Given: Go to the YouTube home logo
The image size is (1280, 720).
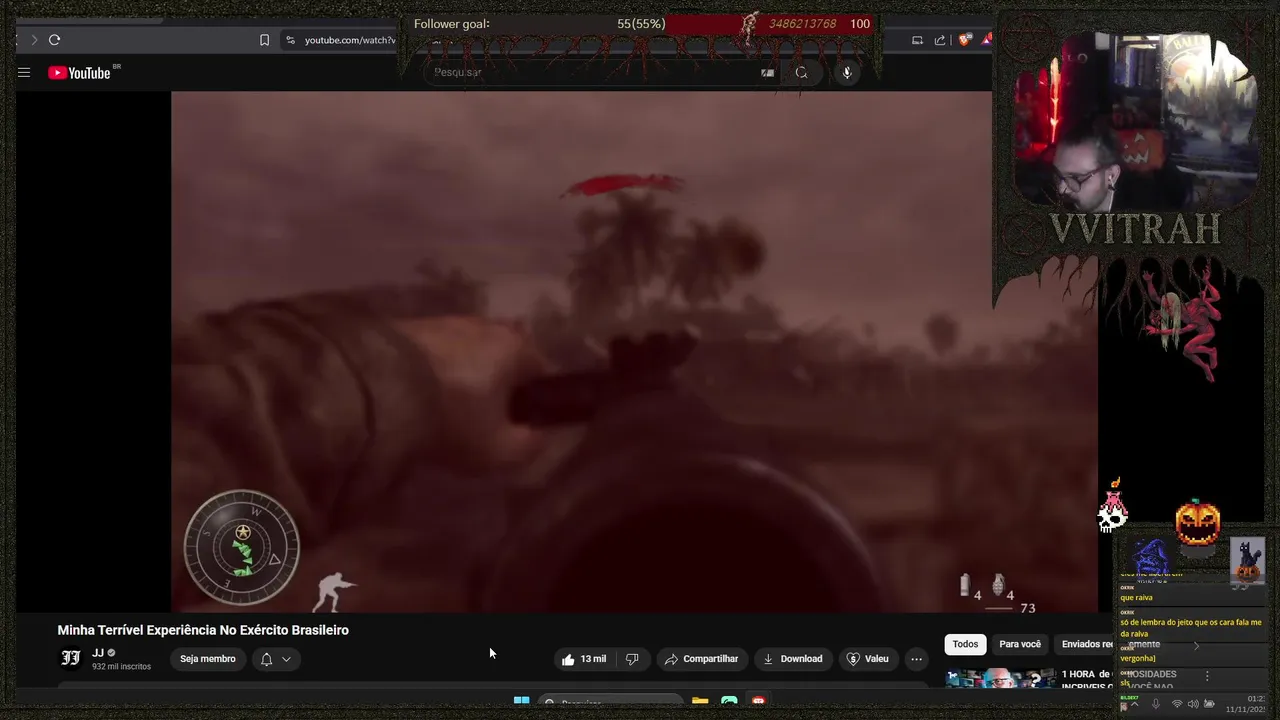Looking at the screenshot, I should 79,72.
